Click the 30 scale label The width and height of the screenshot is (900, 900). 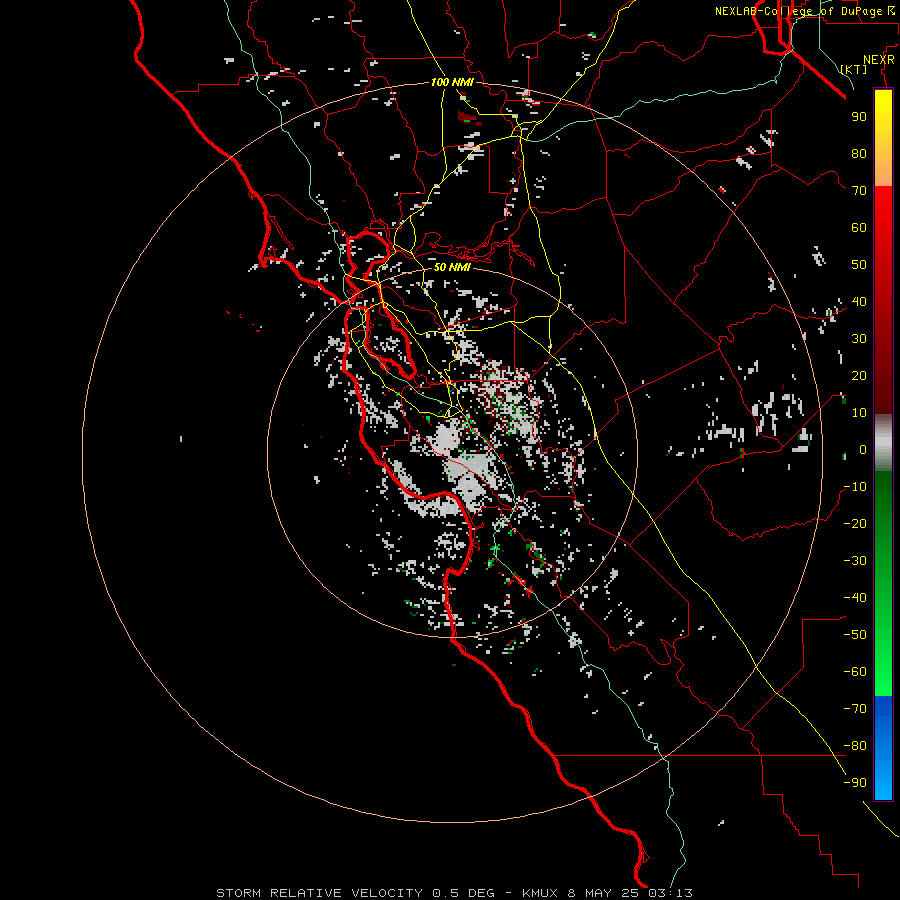pos(859,339)
